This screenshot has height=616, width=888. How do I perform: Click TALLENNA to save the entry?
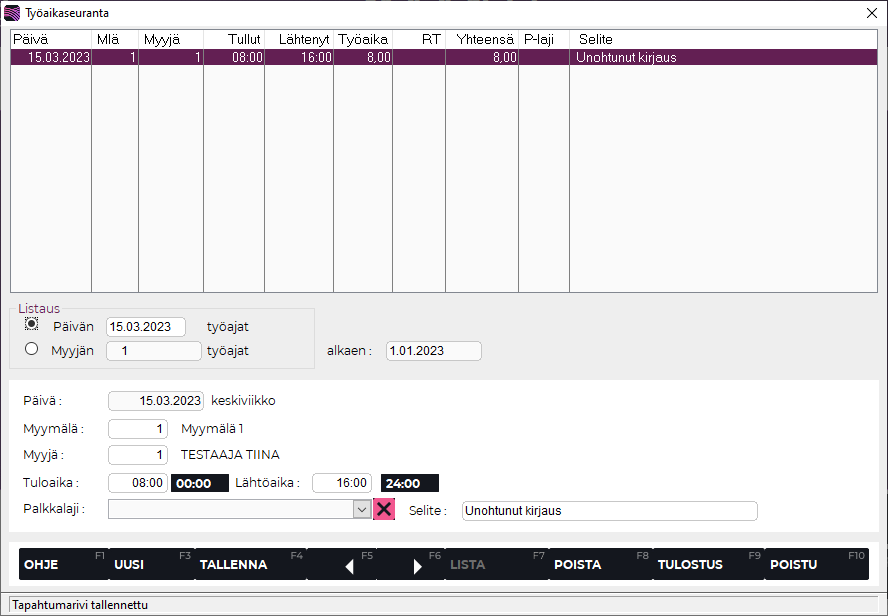pyautogui.click(x=234, y=564)
